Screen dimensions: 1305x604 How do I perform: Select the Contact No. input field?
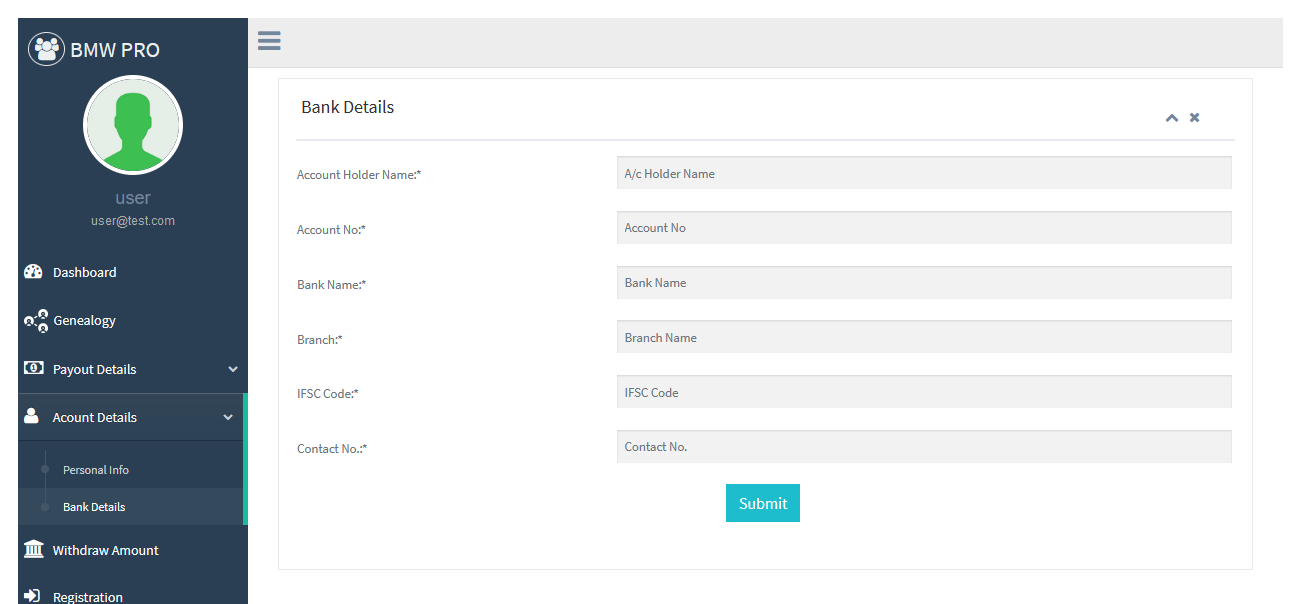pyautogui.click(x=923, y=447)
